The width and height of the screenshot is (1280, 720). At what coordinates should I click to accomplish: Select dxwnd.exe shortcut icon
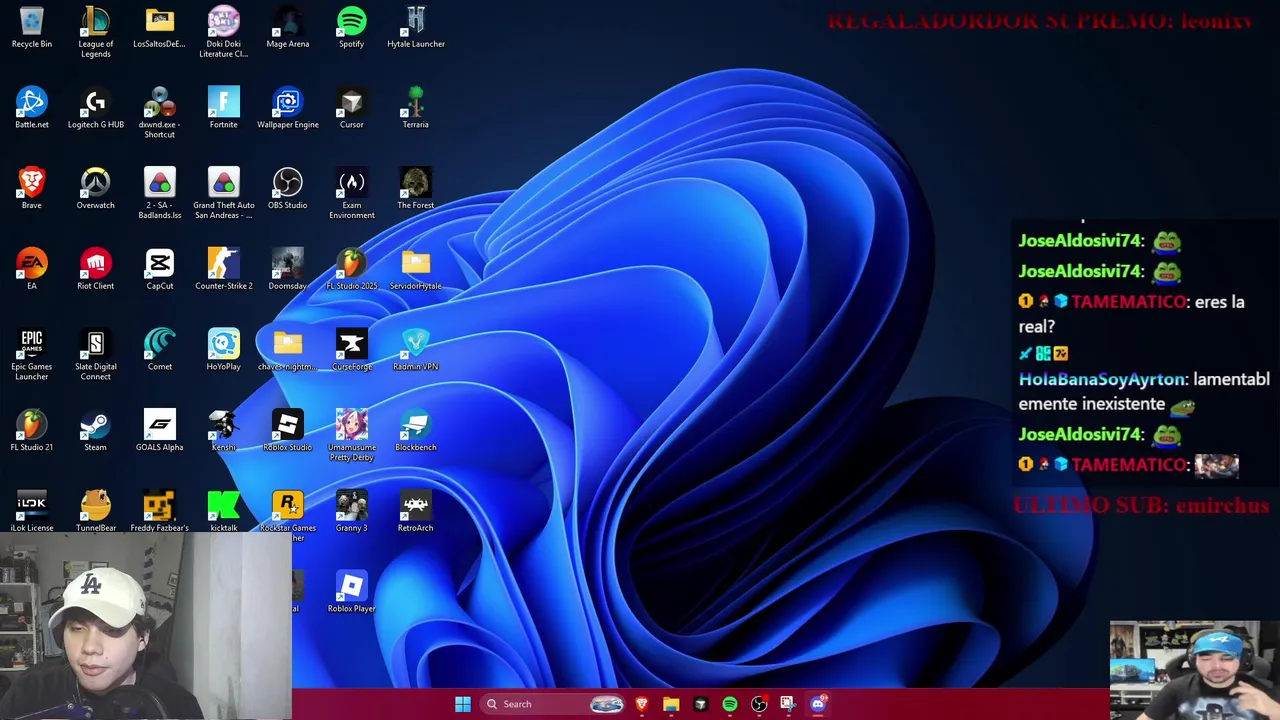point(160,113)
